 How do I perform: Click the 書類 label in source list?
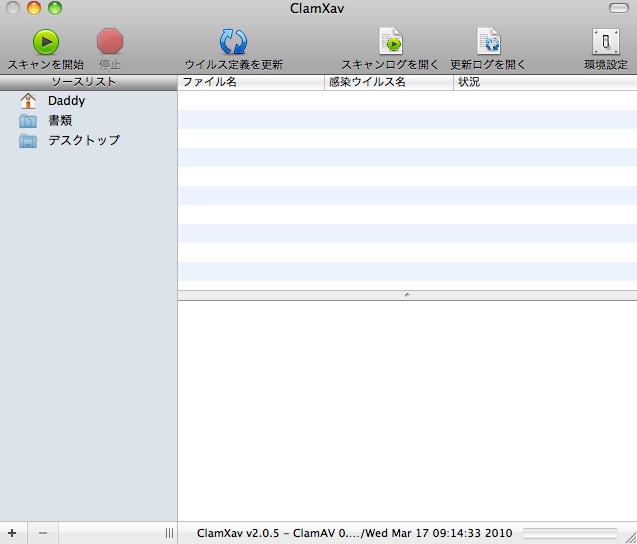tap(60, 121)
